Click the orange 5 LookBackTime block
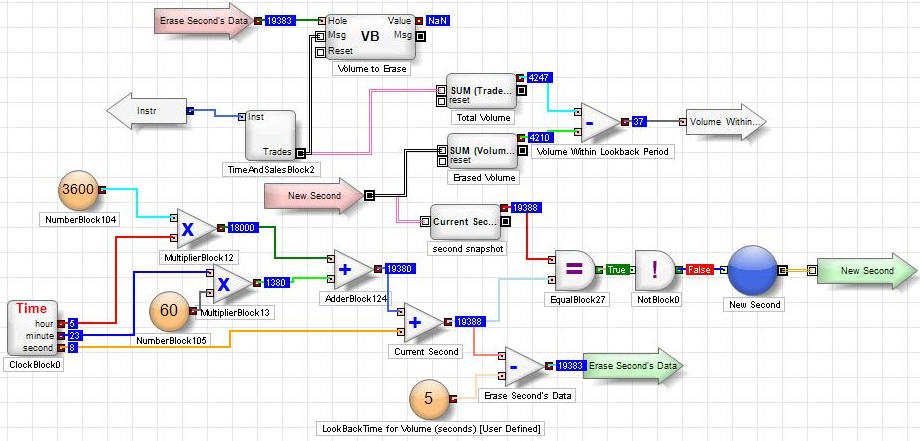The image size is (920, 441). pyautogui.click(x=430, y=398)
